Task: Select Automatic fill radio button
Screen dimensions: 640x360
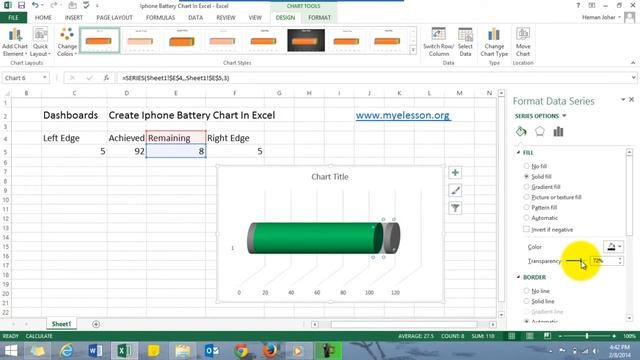Action: pyautogui.click(x=527, y=218)
